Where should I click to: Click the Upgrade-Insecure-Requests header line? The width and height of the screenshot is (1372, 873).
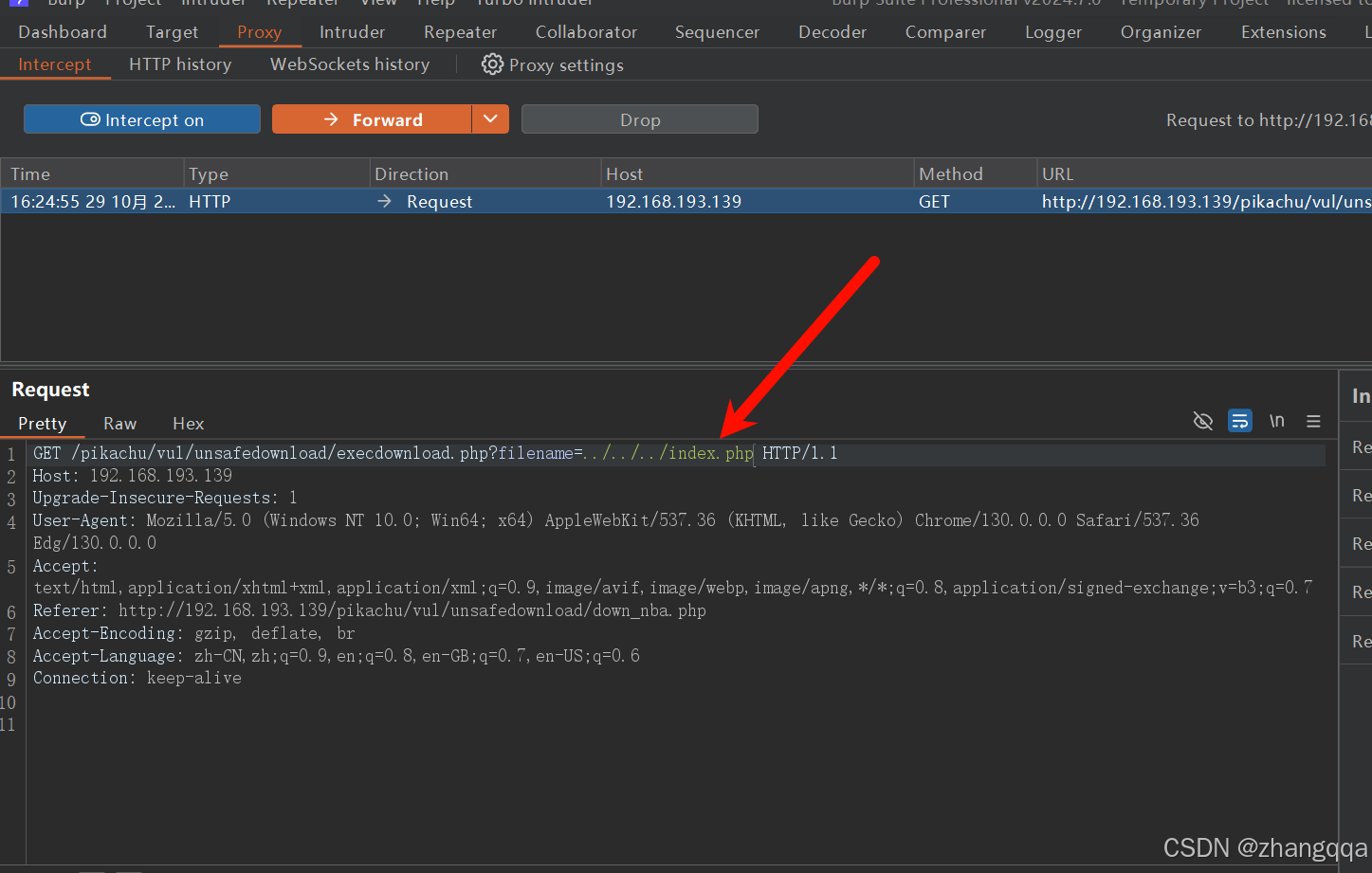pyautogui.click(x=165, y=498)
